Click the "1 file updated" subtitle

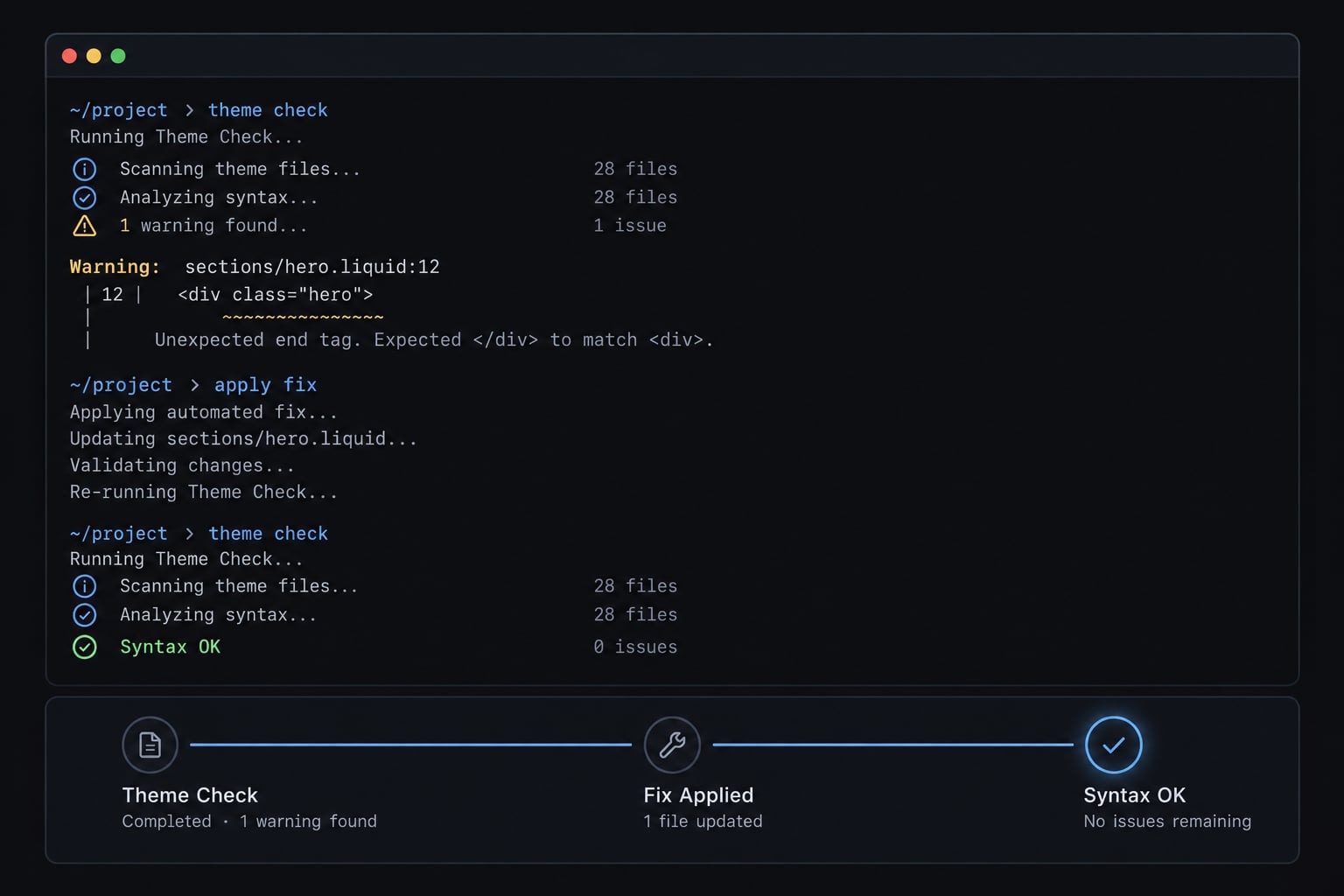(x=703, y=822)
